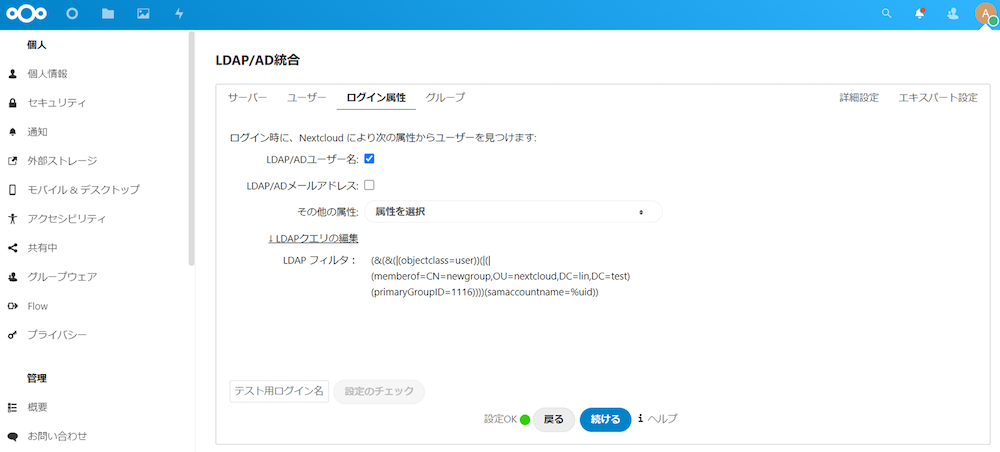Select the ログイン属性 tab

(376, 98)
